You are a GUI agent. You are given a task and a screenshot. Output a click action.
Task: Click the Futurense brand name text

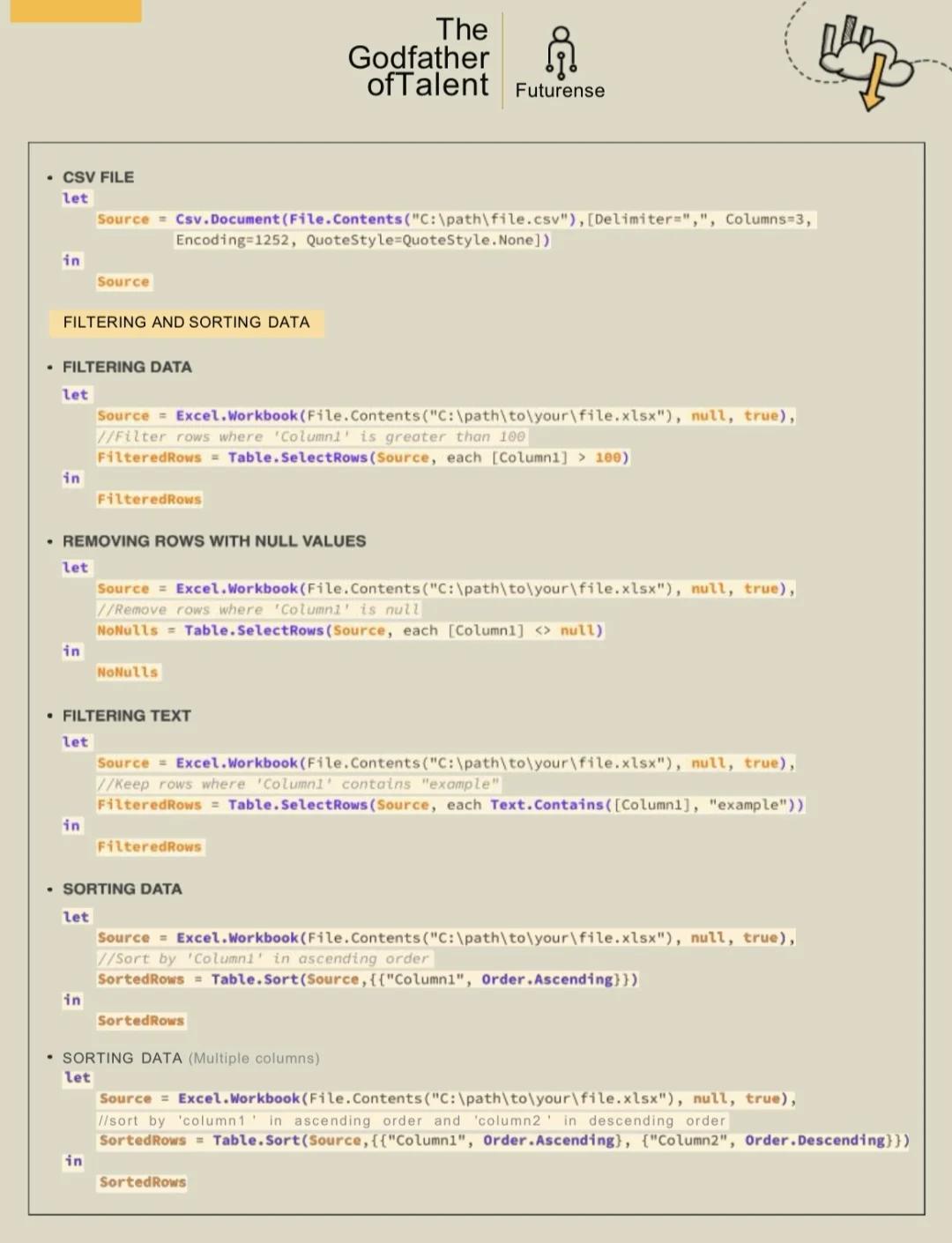coord(560,91)
